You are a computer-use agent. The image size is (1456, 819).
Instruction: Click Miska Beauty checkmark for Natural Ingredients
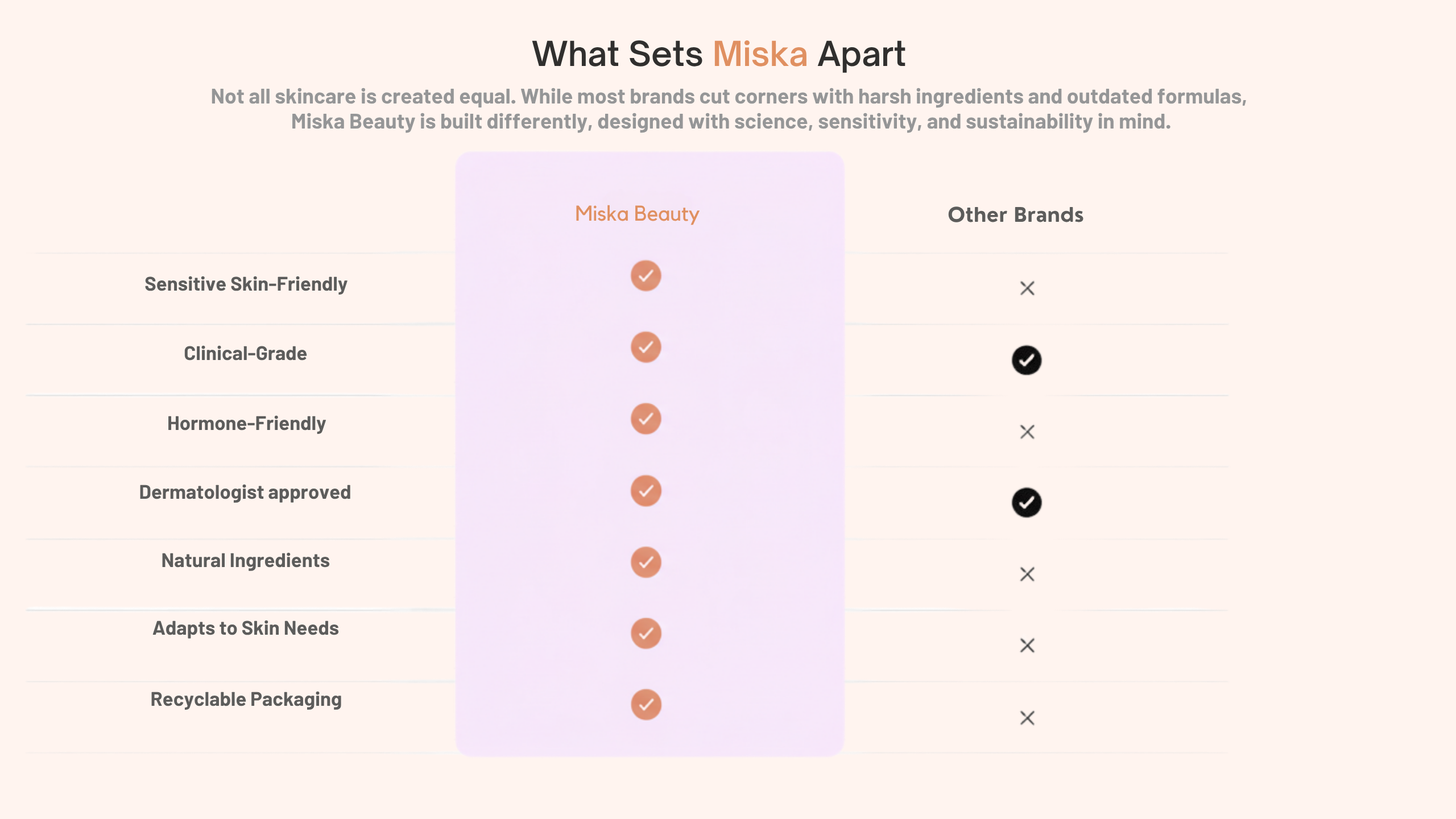click(x=646, y=562)
